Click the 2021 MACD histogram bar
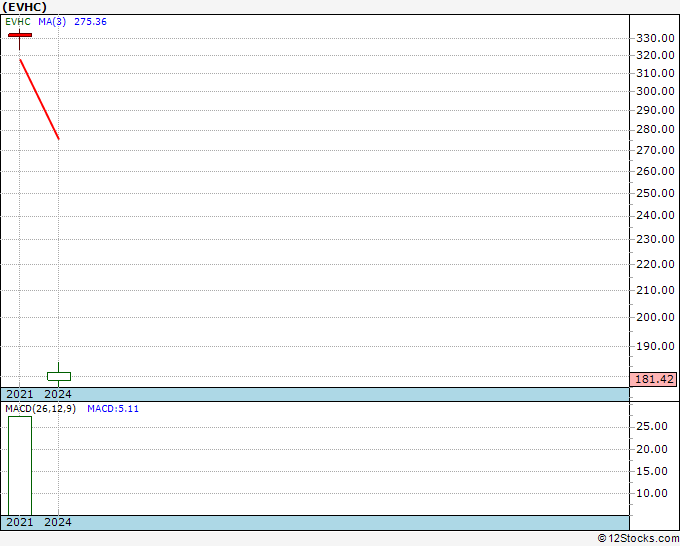The width and height of the screenshot is (680, 546). click(20, 466)
